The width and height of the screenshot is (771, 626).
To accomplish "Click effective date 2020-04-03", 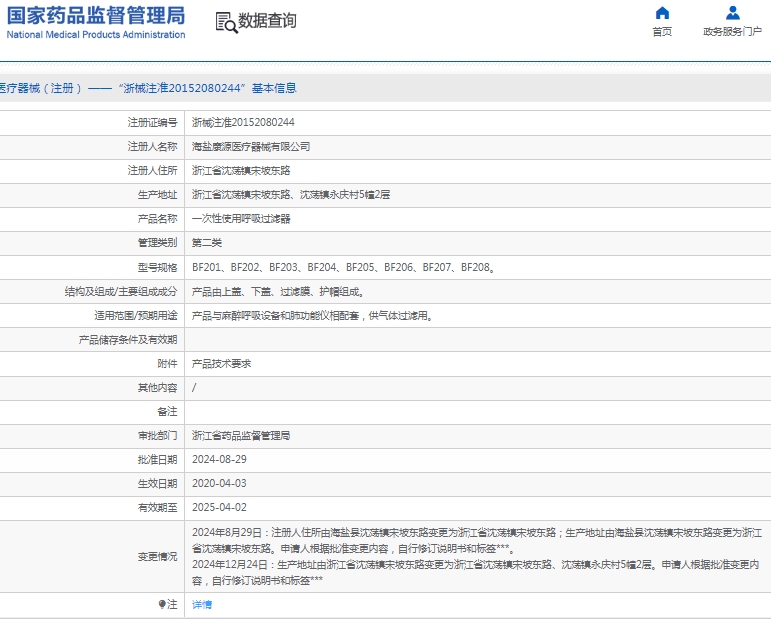I will click(x=219, y=484).
